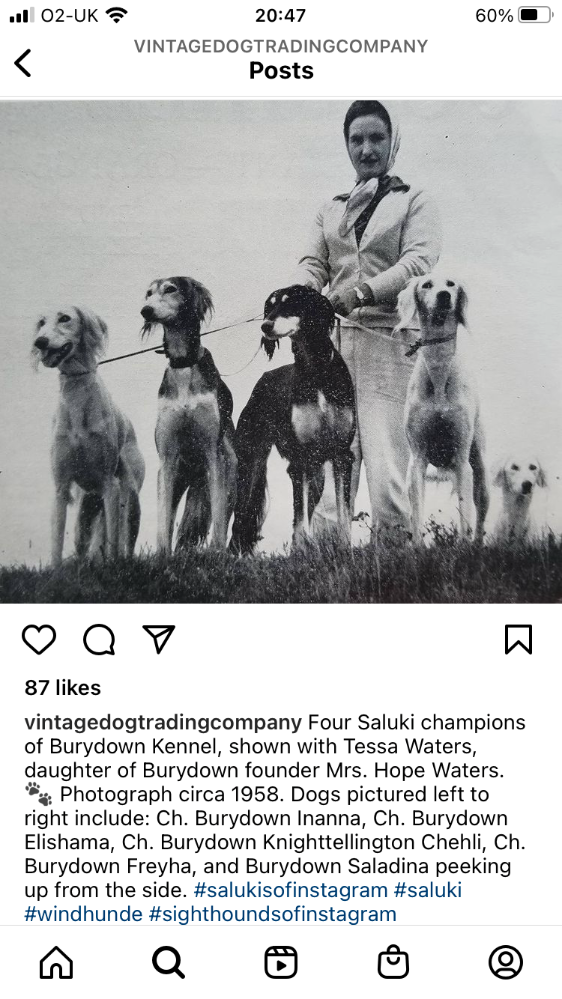Tap the vintage Saluki photograph
562x999 pixels.
[281, 351]
